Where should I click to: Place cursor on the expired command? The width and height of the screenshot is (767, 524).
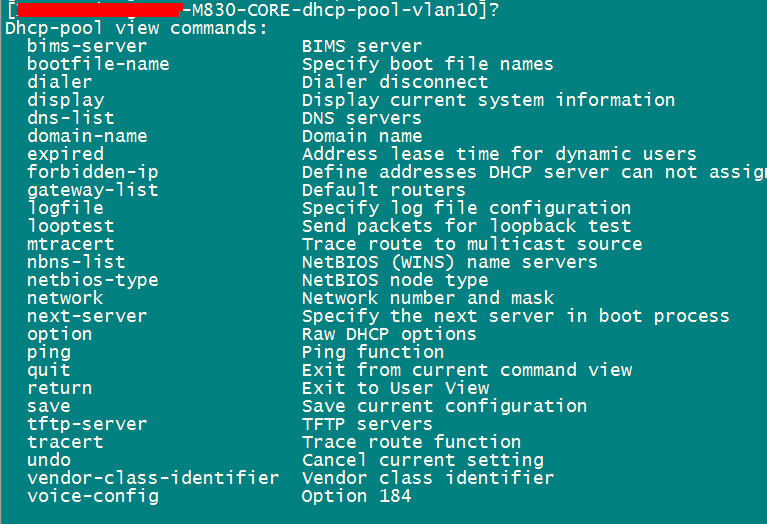[x=65, y=154]
